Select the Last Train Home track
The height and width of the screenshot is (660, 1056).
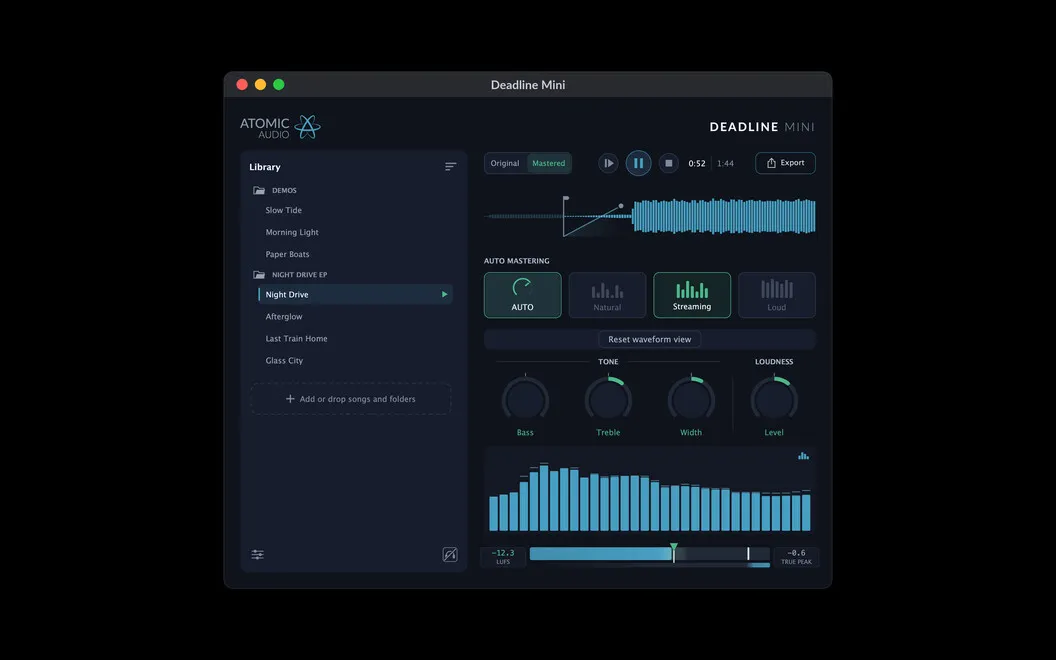pos(296,339)
